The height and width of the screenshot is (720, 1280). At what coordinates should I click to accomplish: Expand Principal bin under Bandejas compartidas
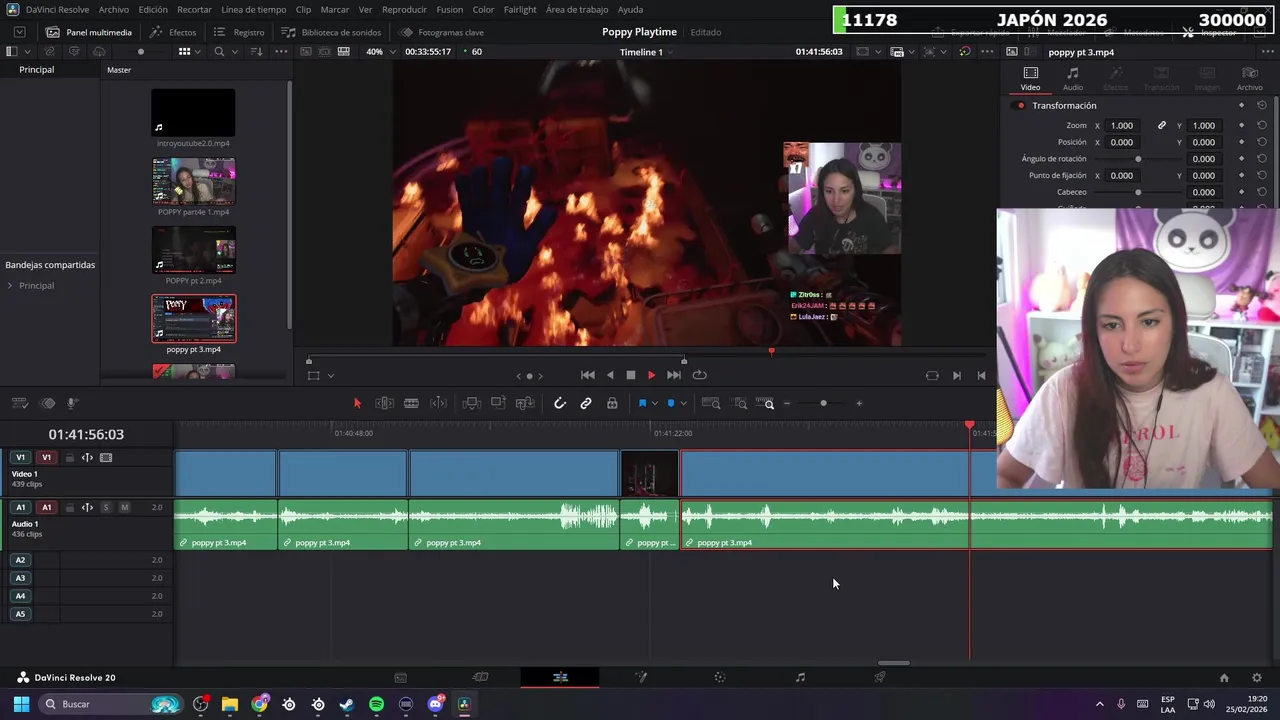(10, 286)
